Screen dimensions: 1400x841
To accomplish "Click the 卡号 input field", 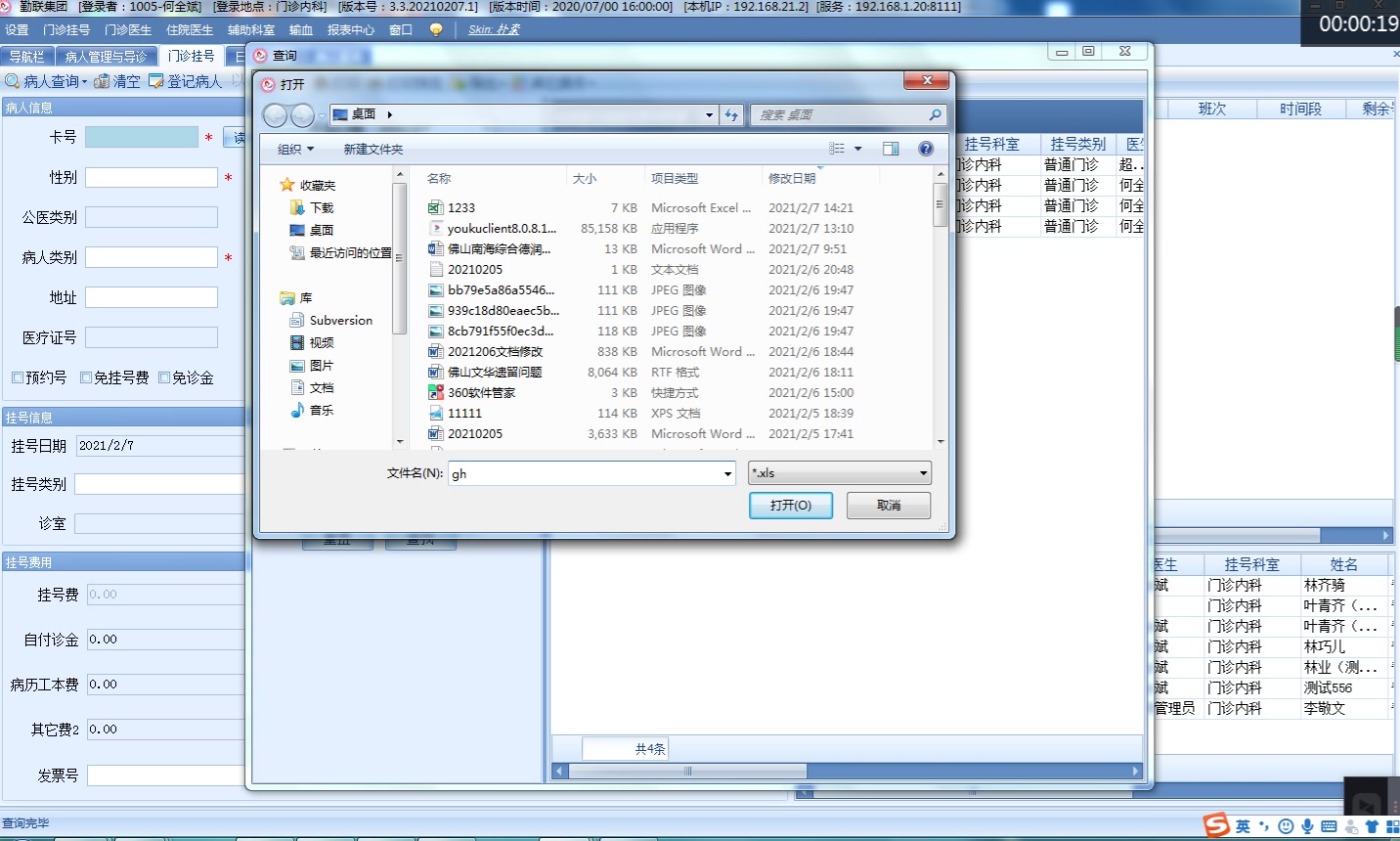I will tap(142, 137).
